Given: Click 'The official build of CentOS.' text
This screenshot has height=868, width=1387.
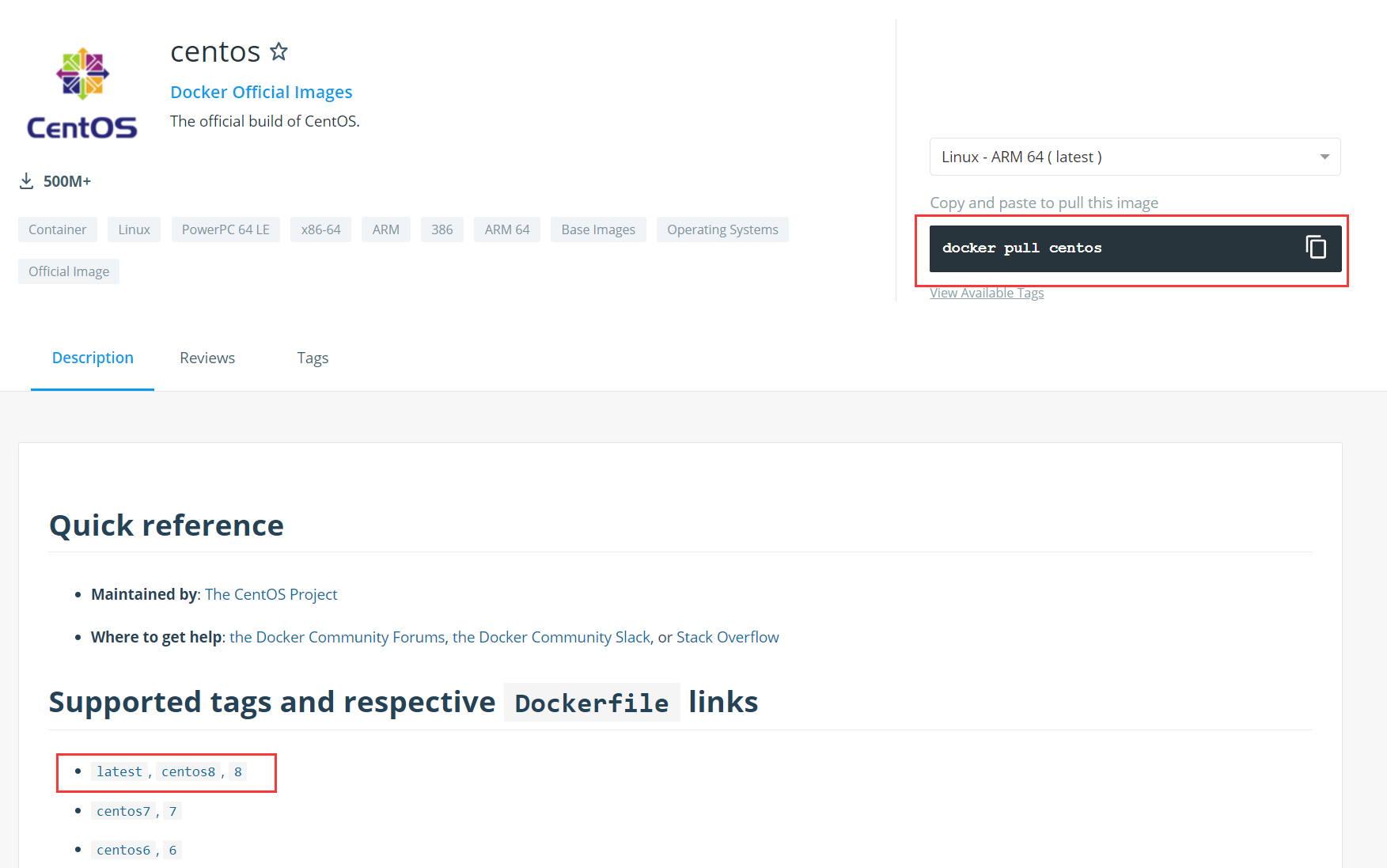Looking at the screenshot, I should (265, 121).
